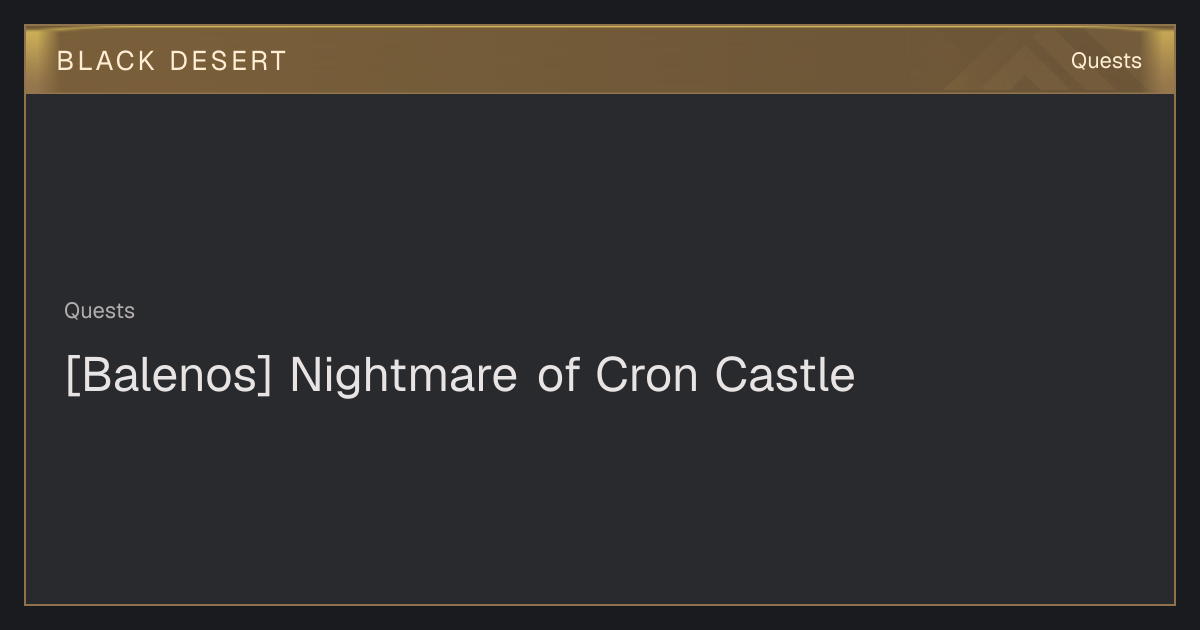Click the word Nightmare in the title
Image resolution: width=1200 pixels, height=630 pixels.
404,376
